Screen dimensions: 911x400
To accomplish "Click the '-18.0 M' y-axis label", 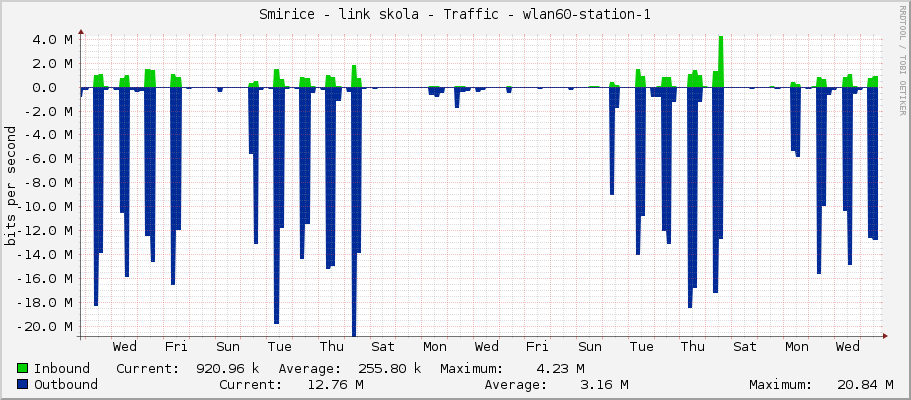I will tap(44, 302).
